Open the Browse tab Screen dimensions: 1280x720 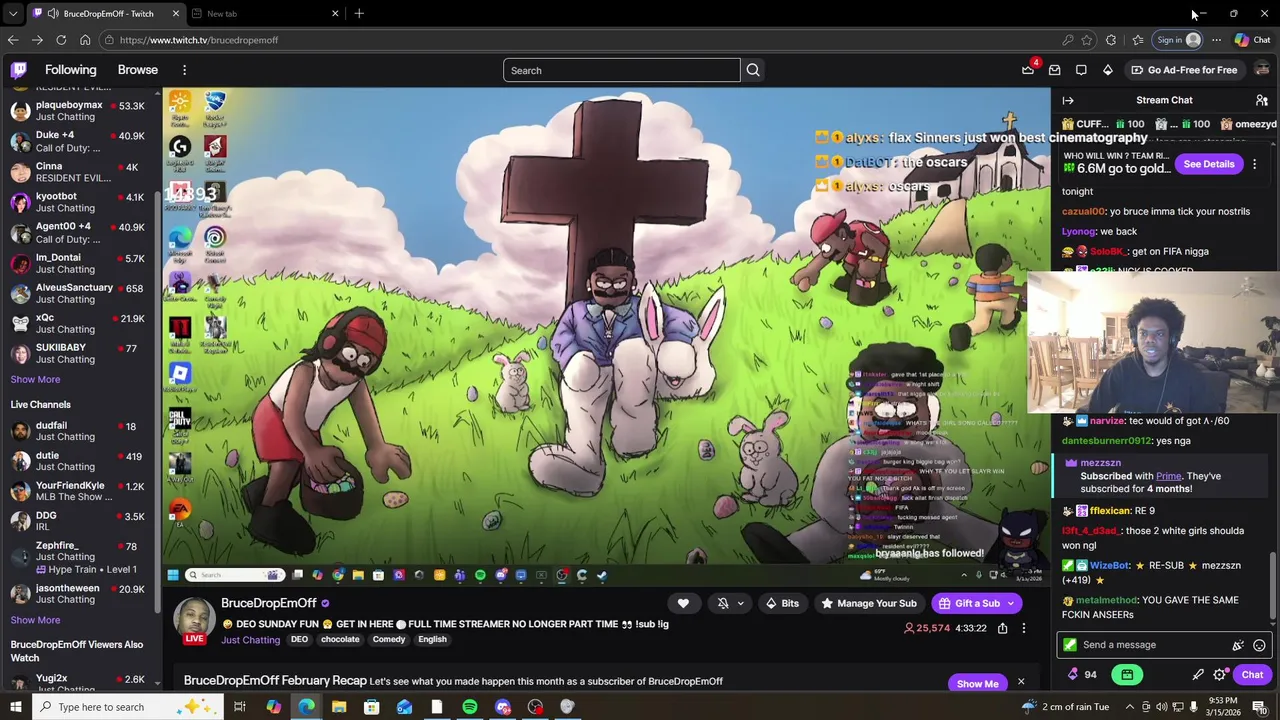[138, 70]
